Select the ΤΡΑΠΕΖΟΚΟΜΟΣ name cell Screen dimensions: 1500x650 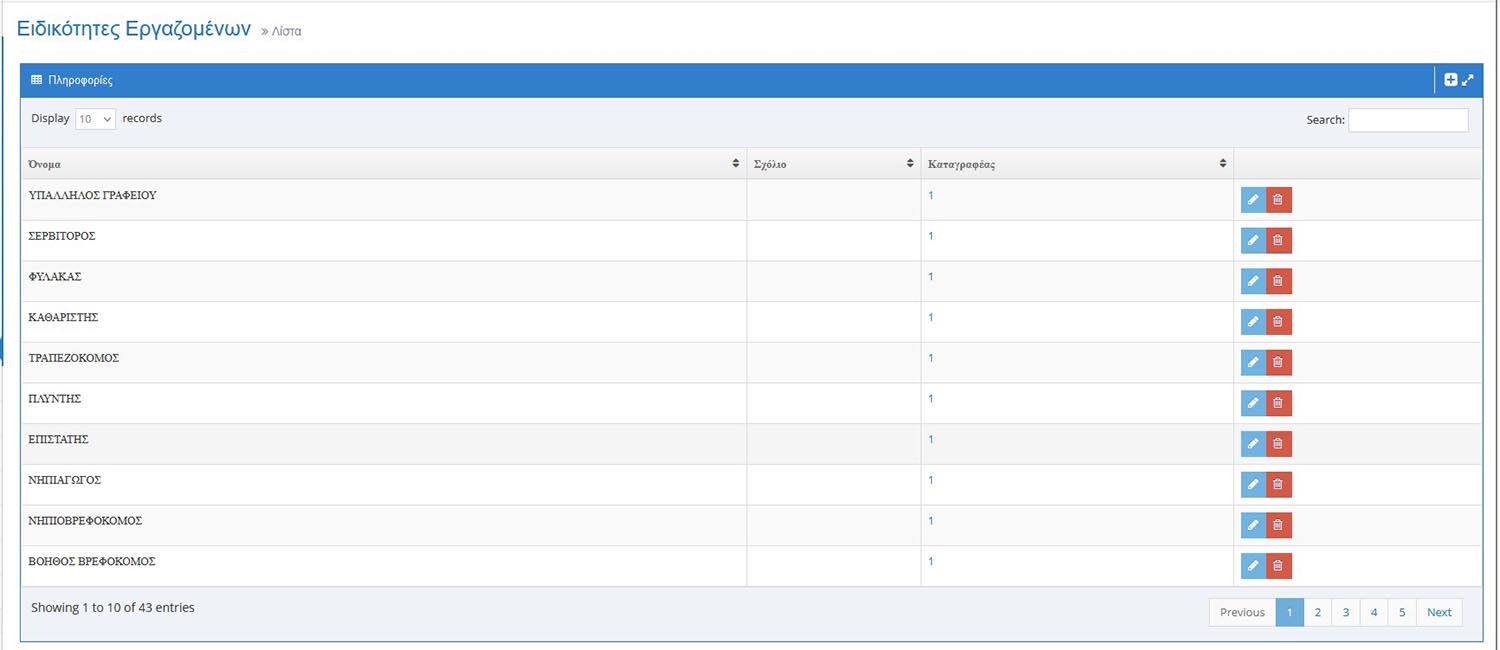point(384,363)
